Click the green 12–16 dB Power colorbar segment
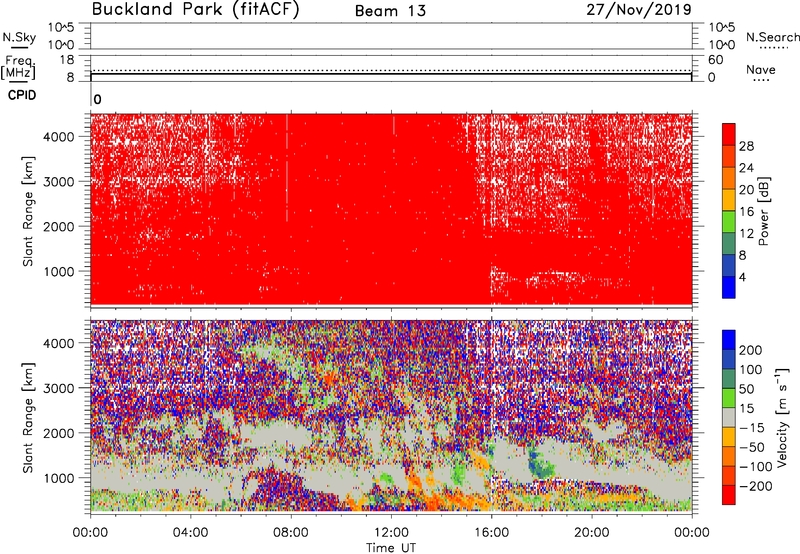 729,222
